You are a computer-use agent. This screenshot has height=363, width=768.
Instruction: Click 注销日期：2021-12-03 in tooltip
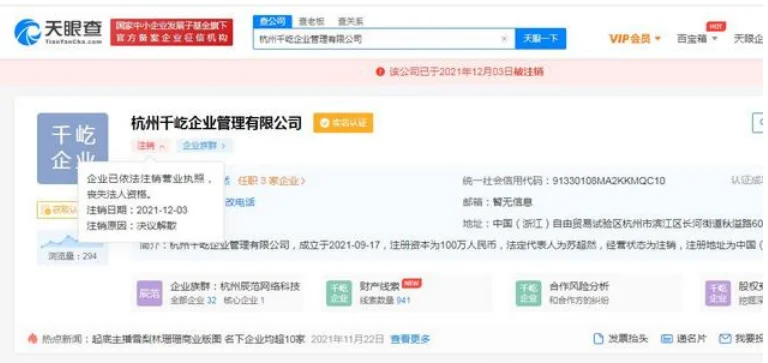[137, 210]
